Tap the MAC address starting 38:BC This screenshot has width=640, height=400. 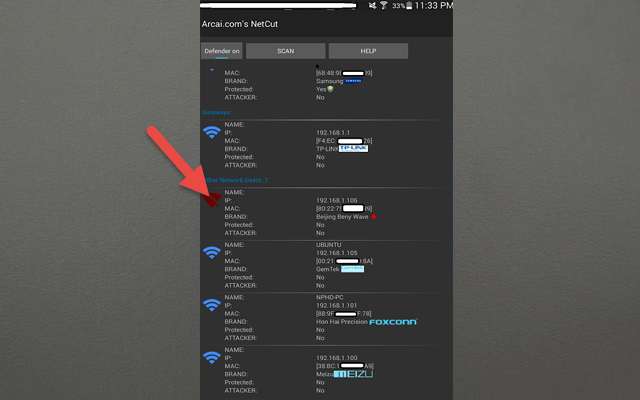coord(345,366)
